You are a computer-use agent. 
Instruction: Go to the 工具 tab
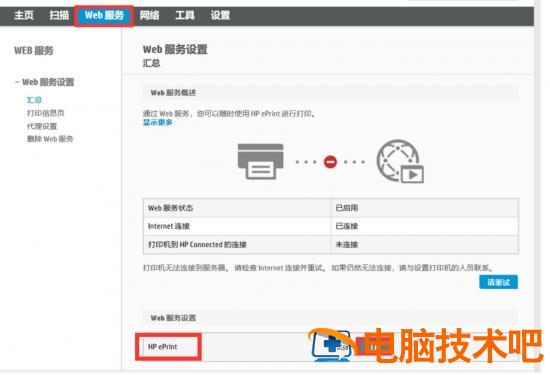click(185, 15)
